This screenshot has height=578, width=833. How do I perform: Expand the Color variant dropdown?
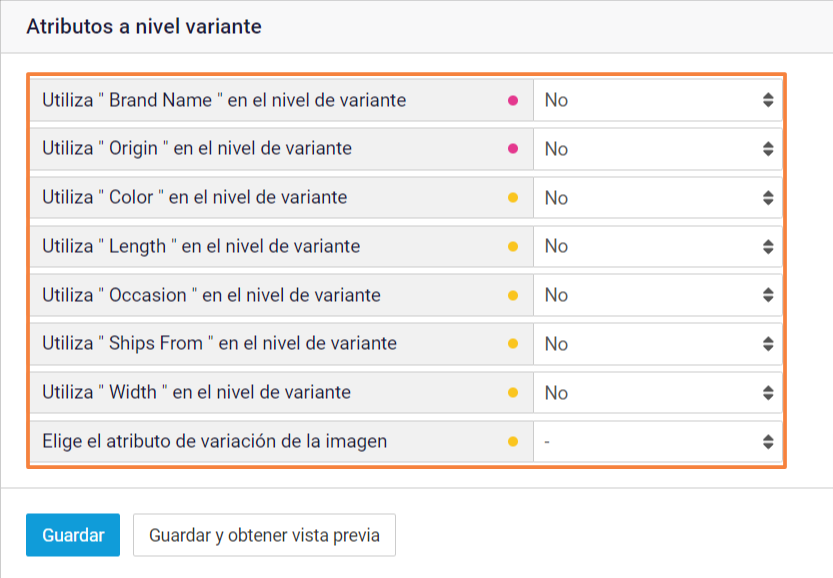[658, 198]
